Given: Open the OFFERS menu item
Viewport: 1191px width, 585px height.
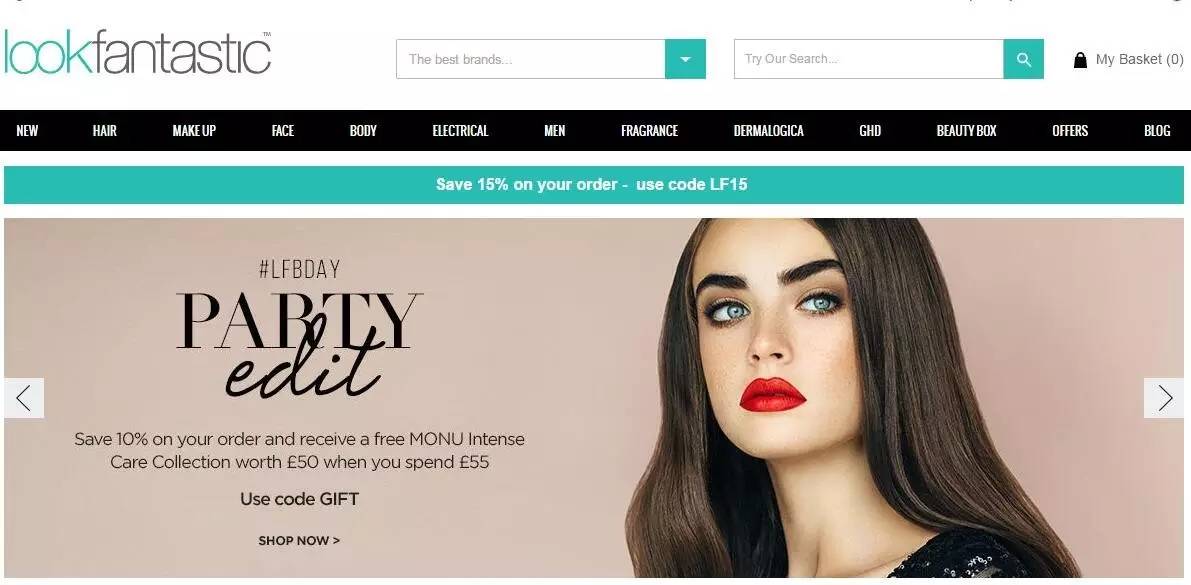Looking at the screenshot, I should click(1070, 131).
